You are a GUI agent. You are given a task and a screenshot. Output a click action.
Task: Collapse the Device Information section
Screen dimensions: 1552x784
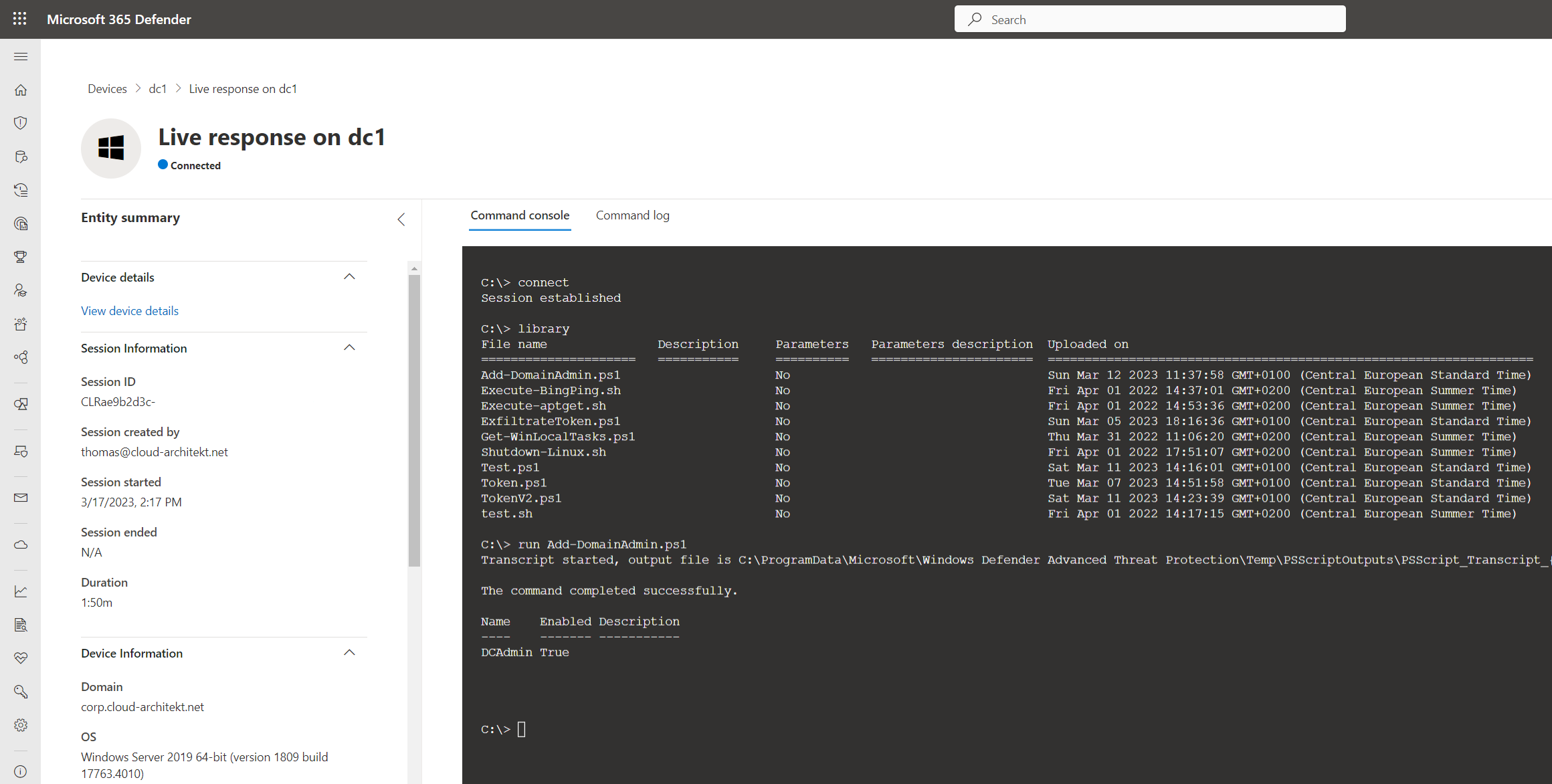(x=349, y=653)
